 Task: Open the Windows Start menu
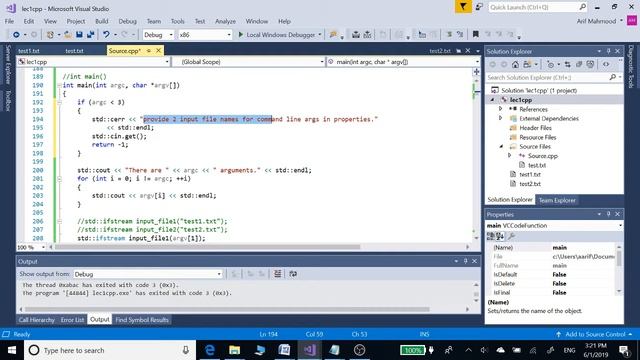pos(12,350)
